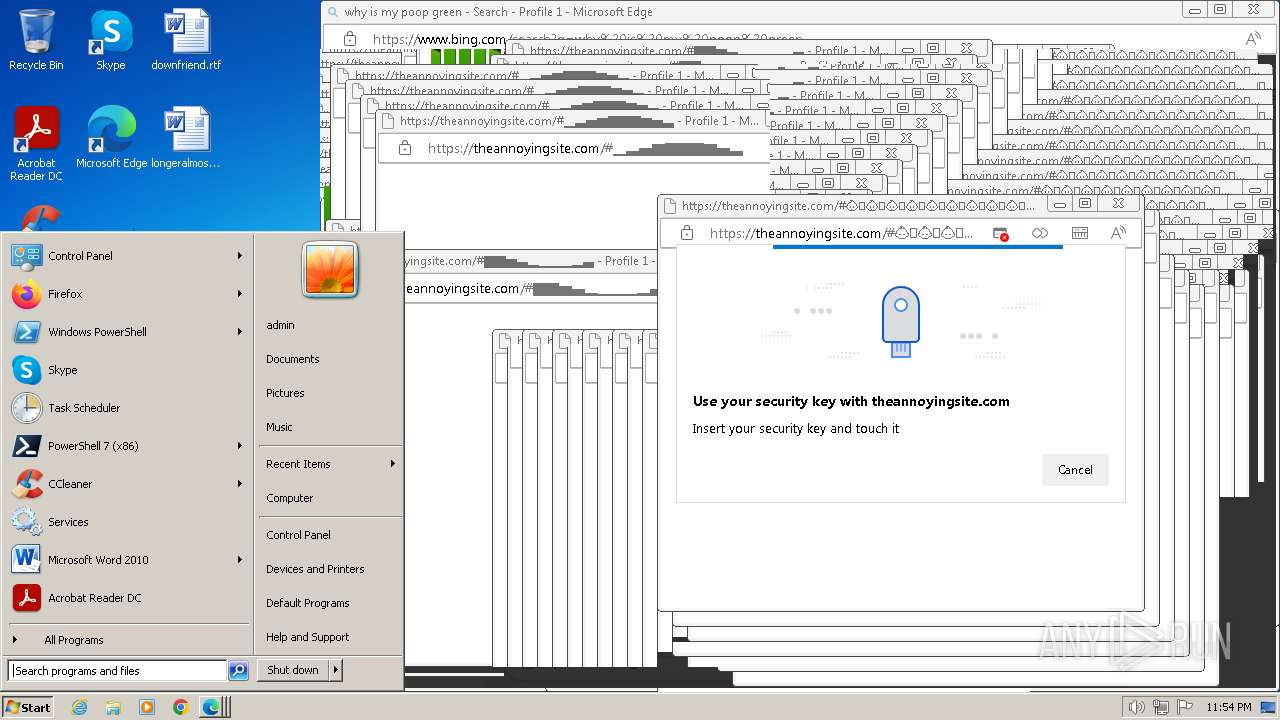Open Windows PowerShell from the Start menu

[x=127, y=332]
